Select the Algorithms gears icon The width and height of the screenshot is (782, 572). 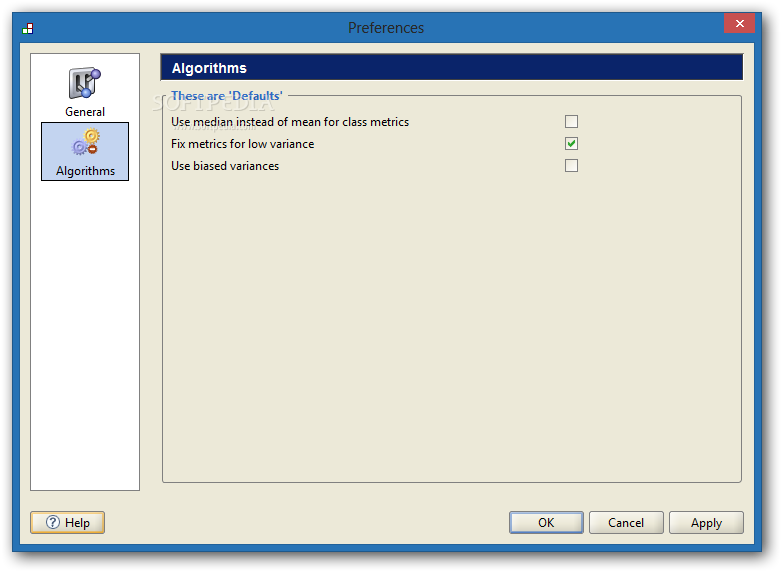coord(86,142)
